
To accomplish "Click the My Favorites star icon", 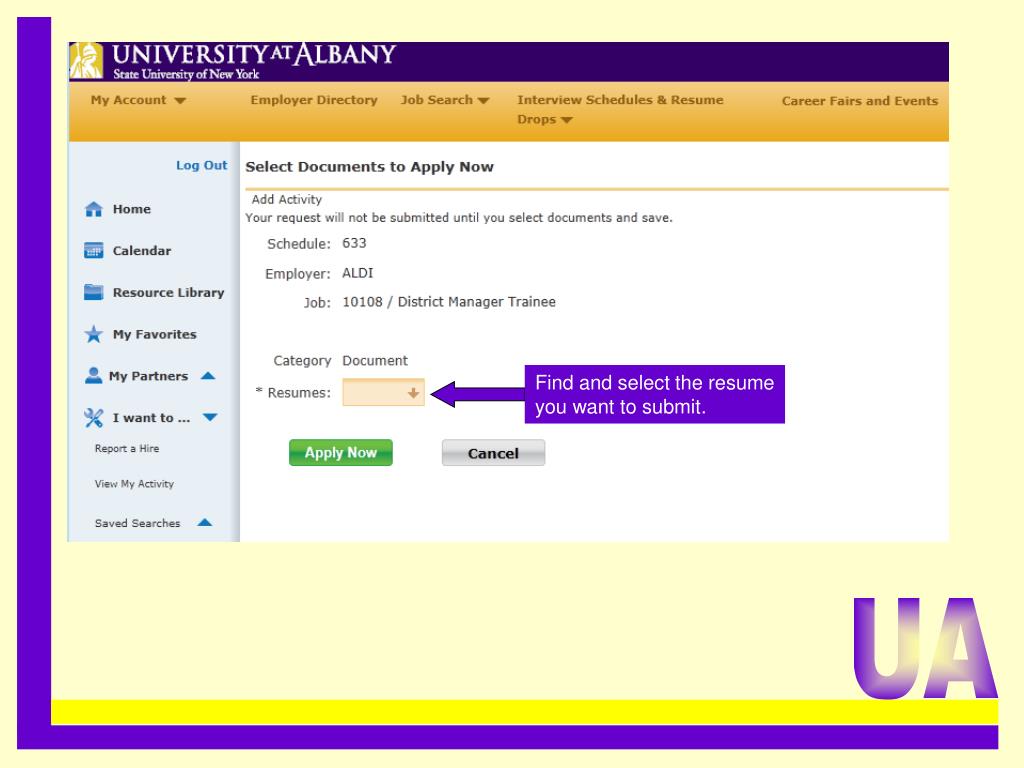I will click(x=93, y=334).
